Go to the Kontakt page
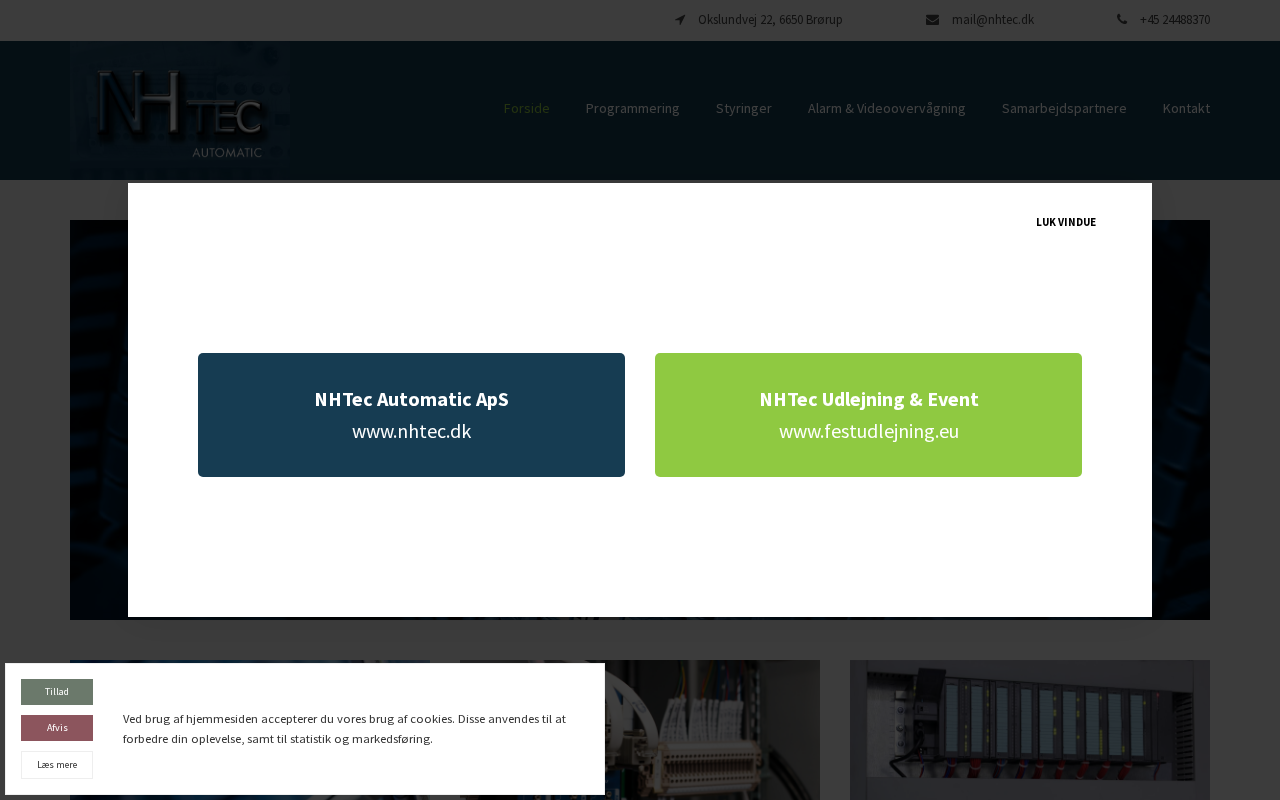Viewport: 1280px width, 800px height. coord(1186,108)
